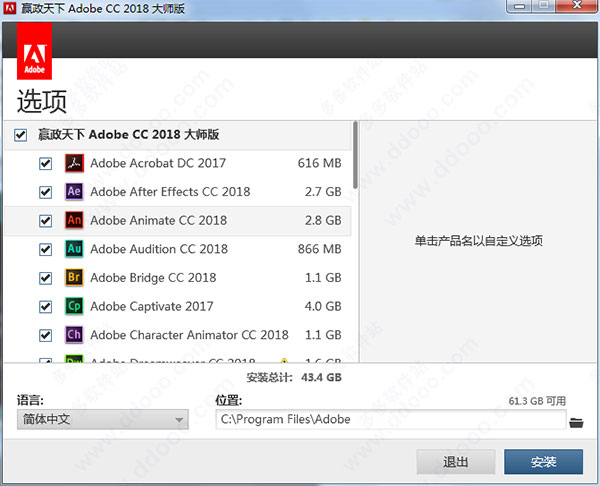Click the 616 MB size value
Screen dimensions: 600x486
click(x=320, y=163)
